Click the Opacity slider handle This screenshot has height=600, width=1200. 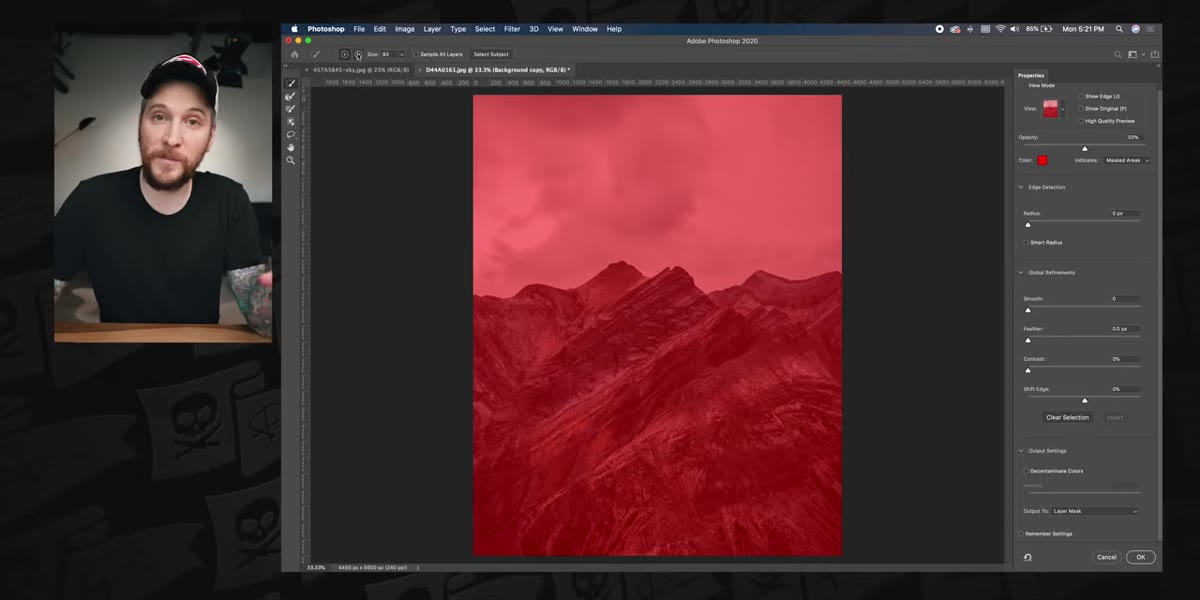[1085, 149]
